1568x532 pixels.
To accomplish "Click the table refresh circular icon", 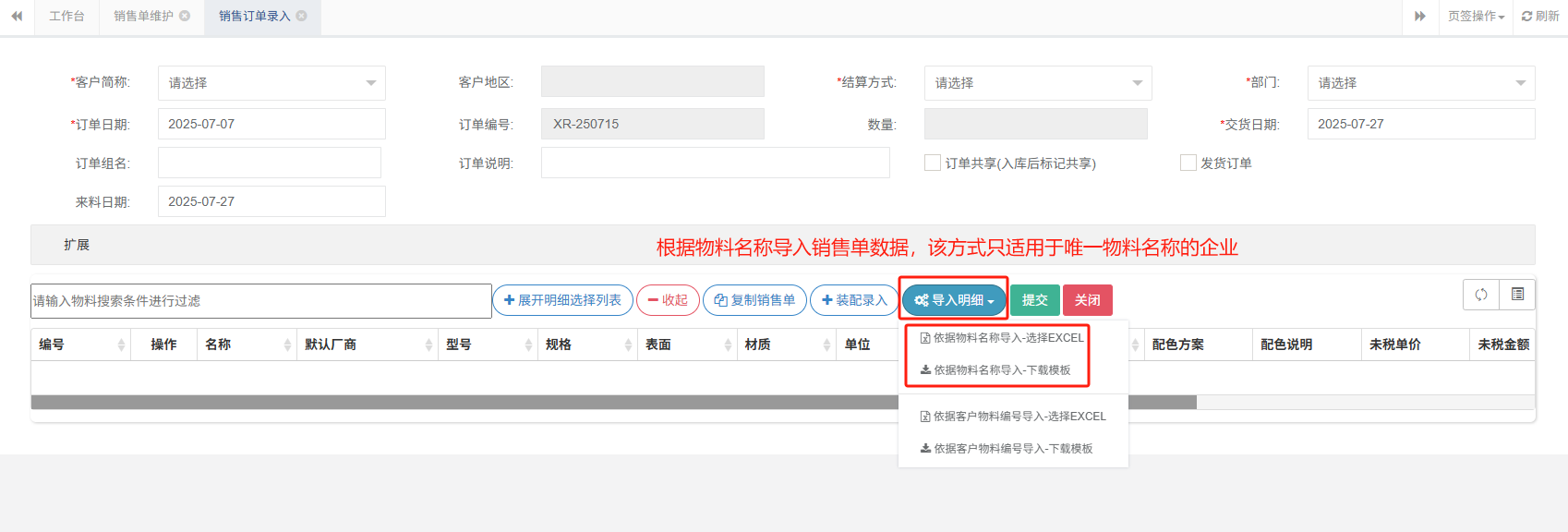I will pos(1481,295).
